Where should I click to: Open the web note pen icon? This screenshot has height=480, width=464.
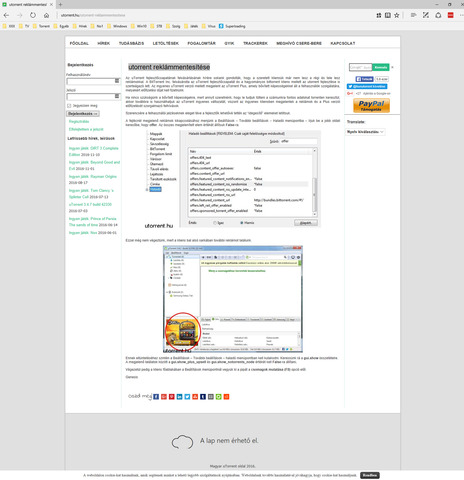point(426,15)
